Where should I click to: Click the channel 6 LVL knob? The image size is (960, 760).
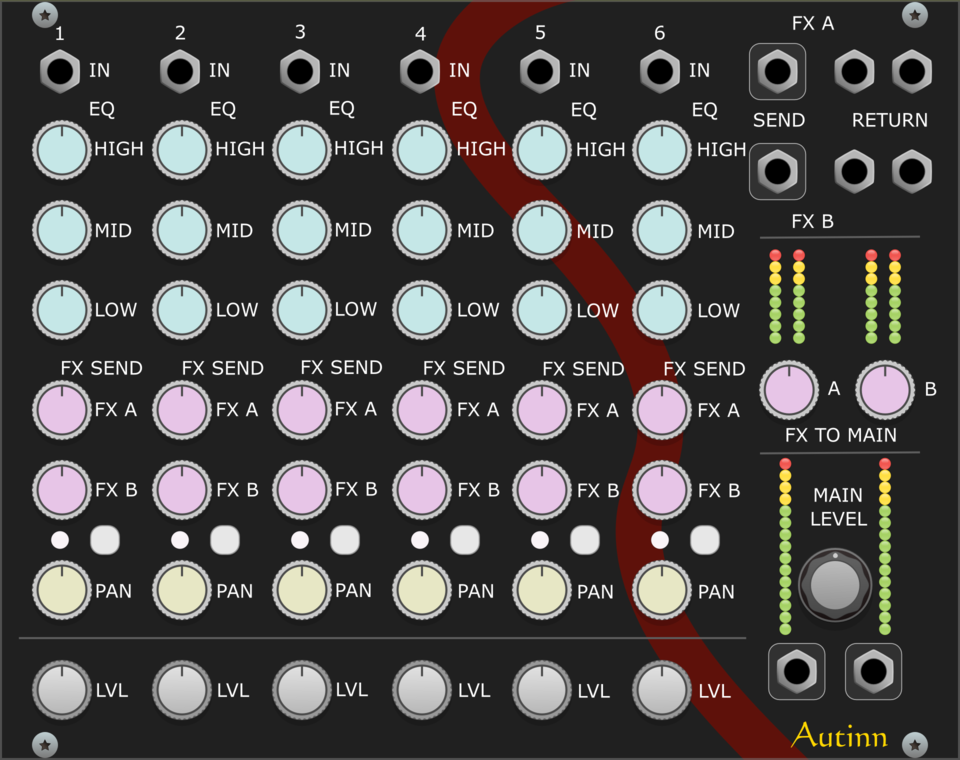point(662,690)
